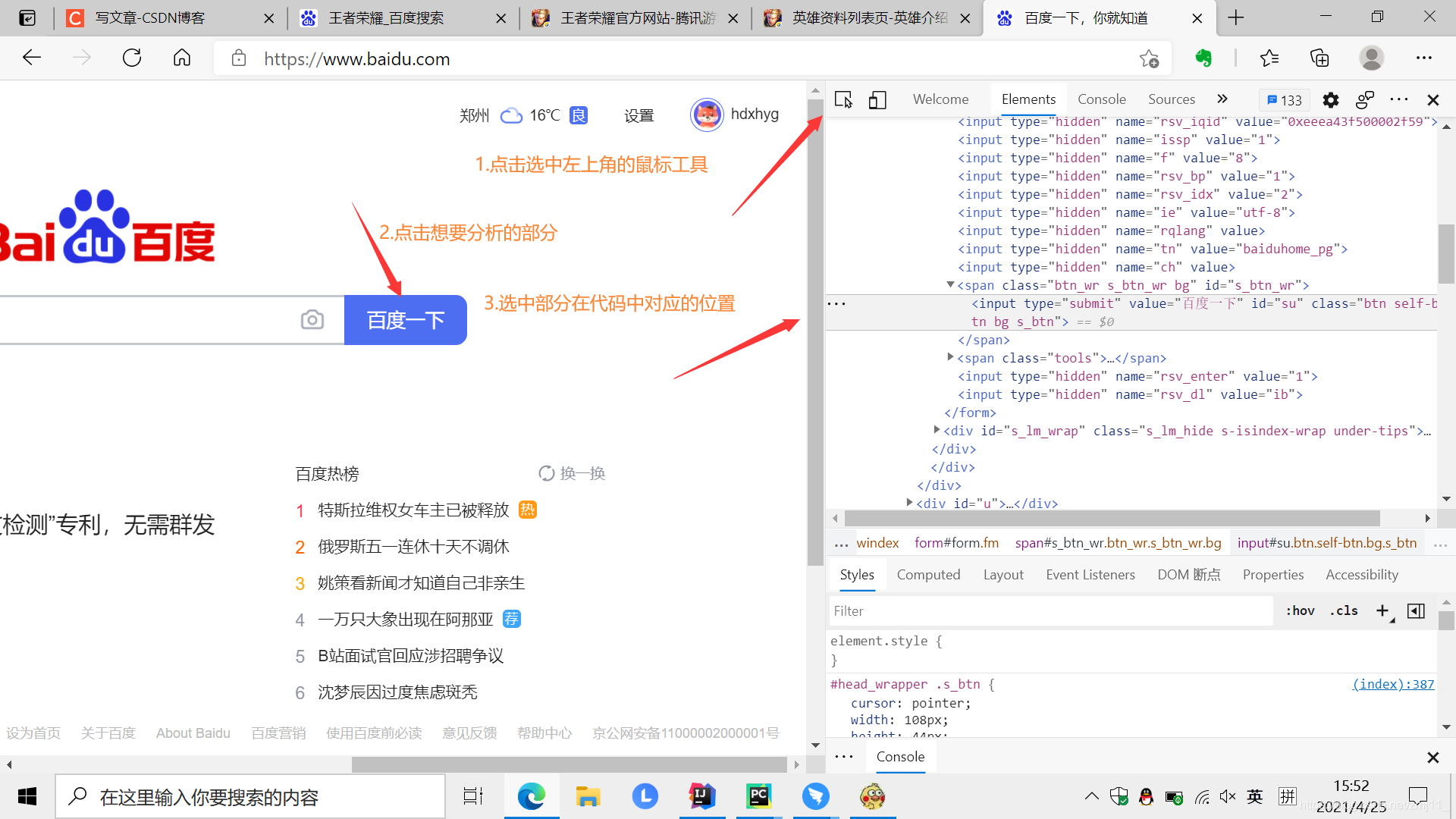Open PyCharm from the taskbar
Viewport: 1456px width, 819px height.
click(758, 796)
